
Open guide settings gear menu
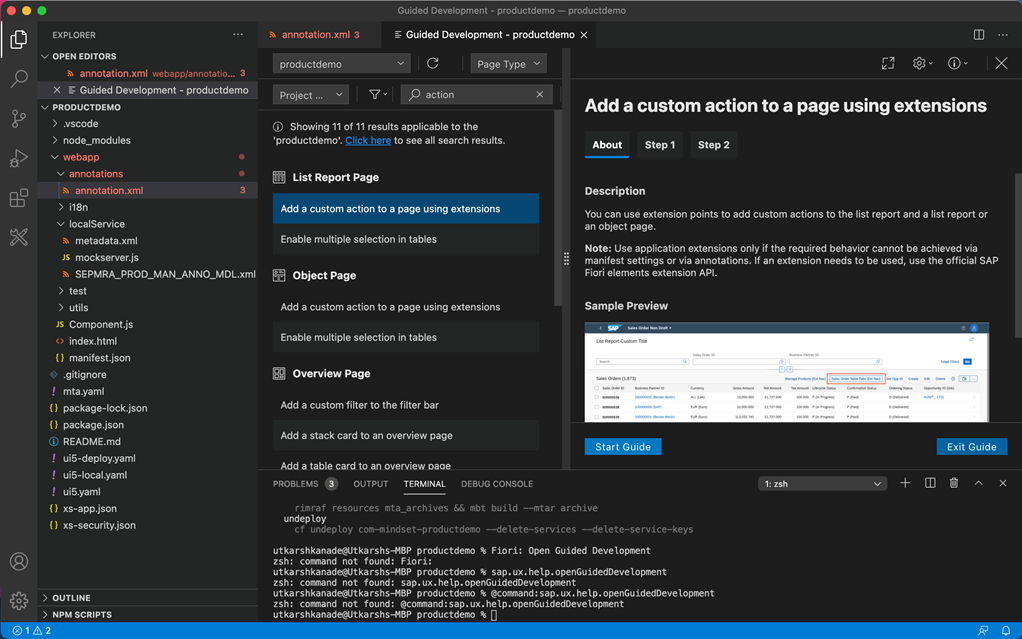[922, 63]
